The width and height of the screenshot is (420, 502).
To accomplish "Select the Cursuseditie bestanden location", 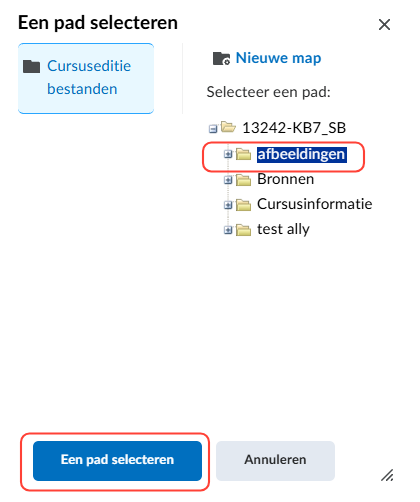I will [x=86, y=78].
